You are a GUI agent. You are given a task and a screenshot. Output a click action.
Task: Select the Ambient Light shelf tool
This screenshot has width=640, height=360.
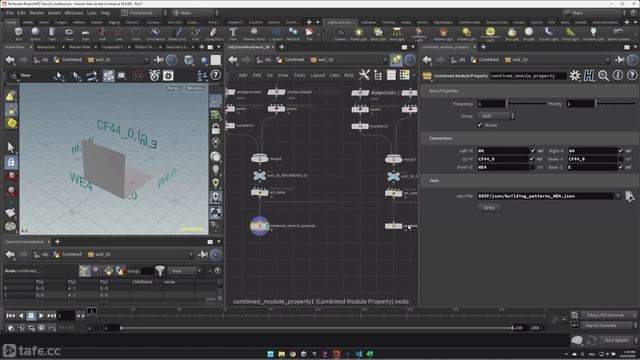click(593, 33)
